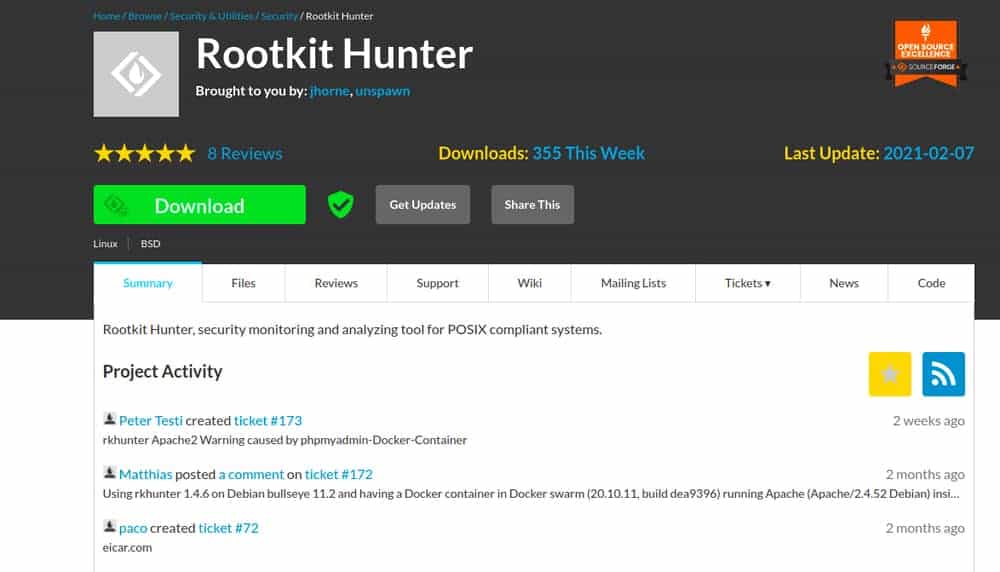1000x572 pixels.
Task: Click the '2 weeks ago' timestamp
Action: point(929,421)
